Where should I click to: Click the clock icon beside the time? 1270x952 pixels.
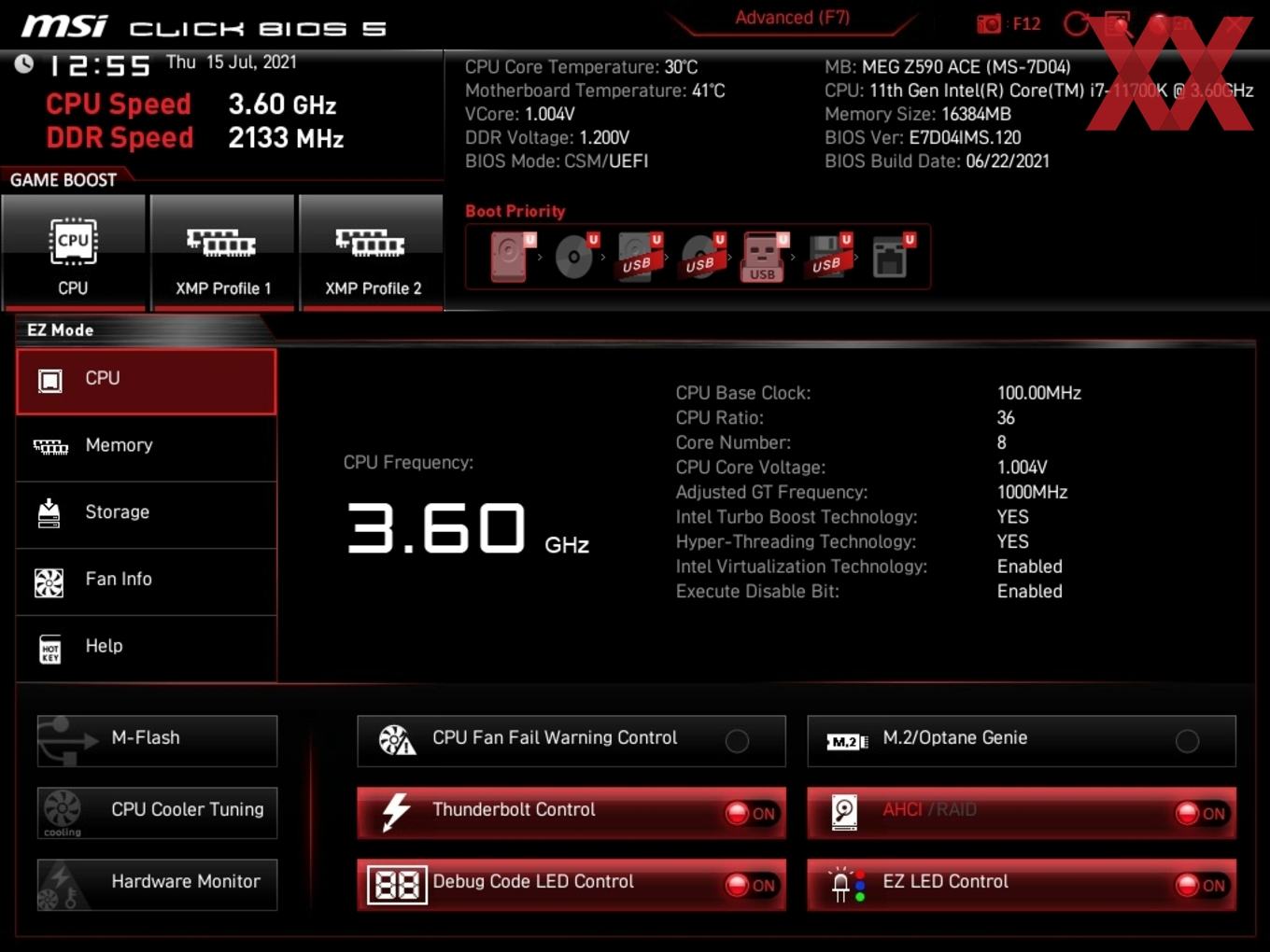pyautogui.click(x=24, y=63)
